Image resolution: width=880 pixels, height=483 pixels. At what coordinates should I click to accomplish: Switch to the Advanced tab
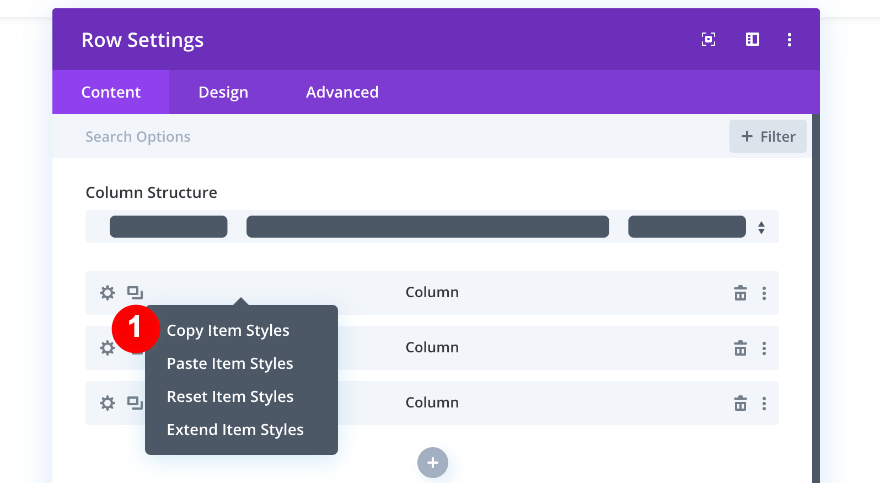(342, 92)
